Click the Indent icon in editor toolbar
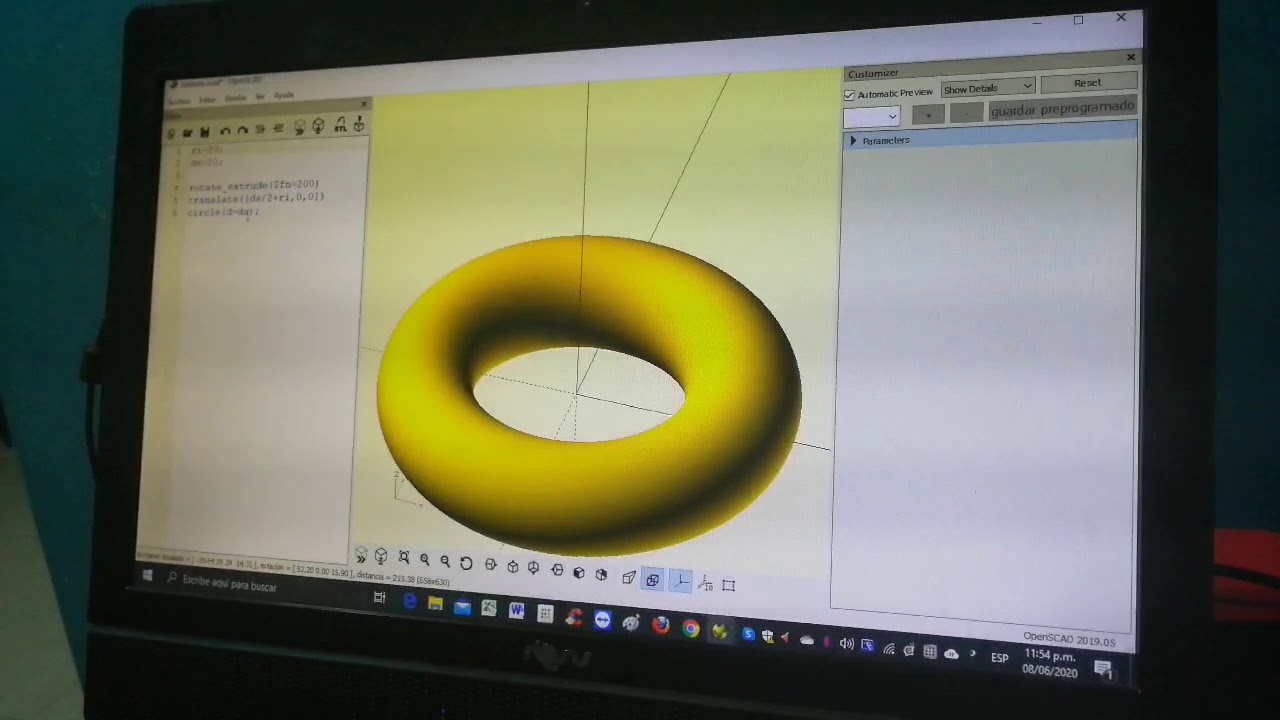This screenshot has width=1280, height=720. tap(278, 128)
